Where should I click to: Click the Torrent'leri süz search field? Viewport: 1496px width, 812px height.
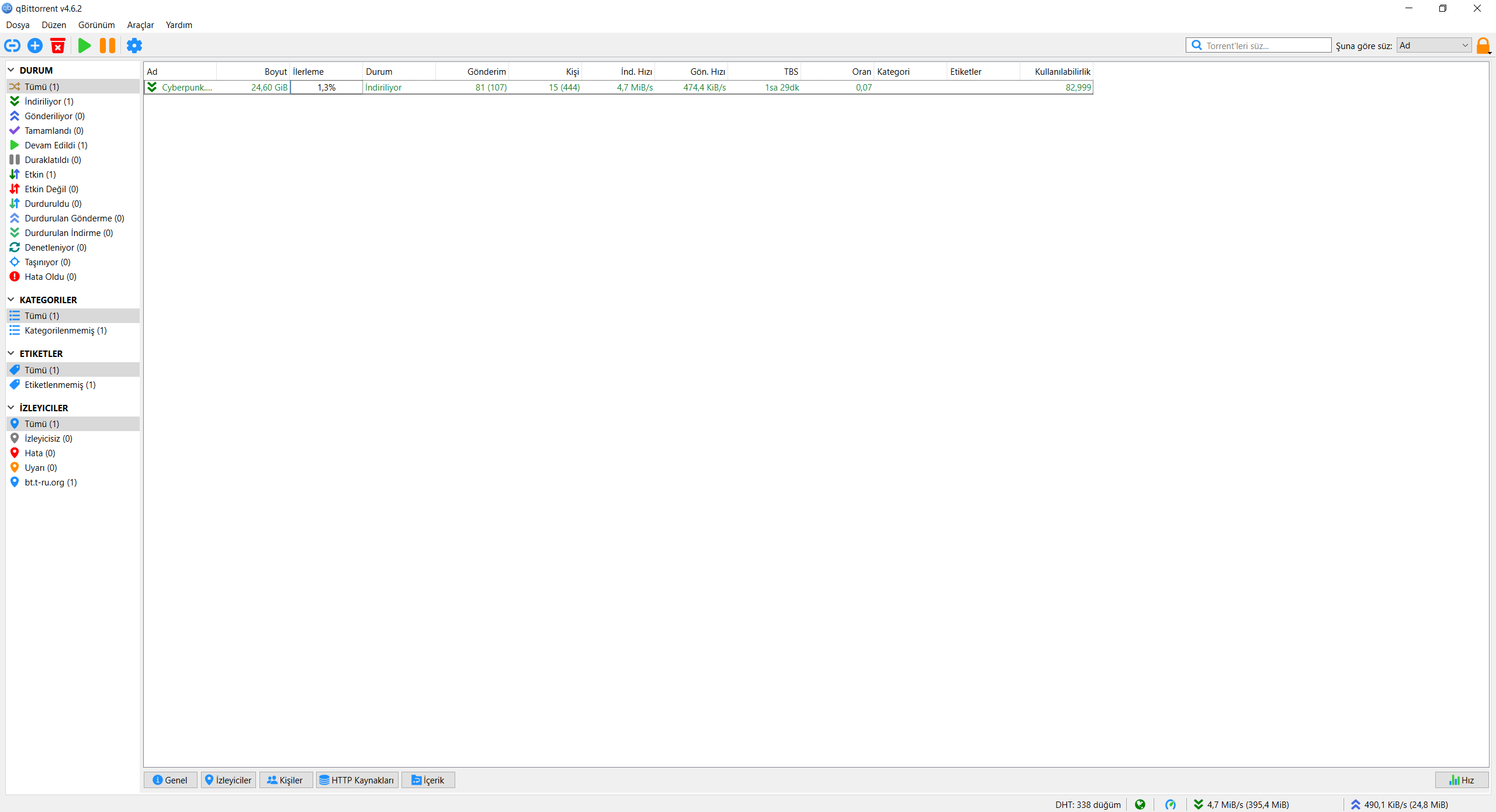1265,46
